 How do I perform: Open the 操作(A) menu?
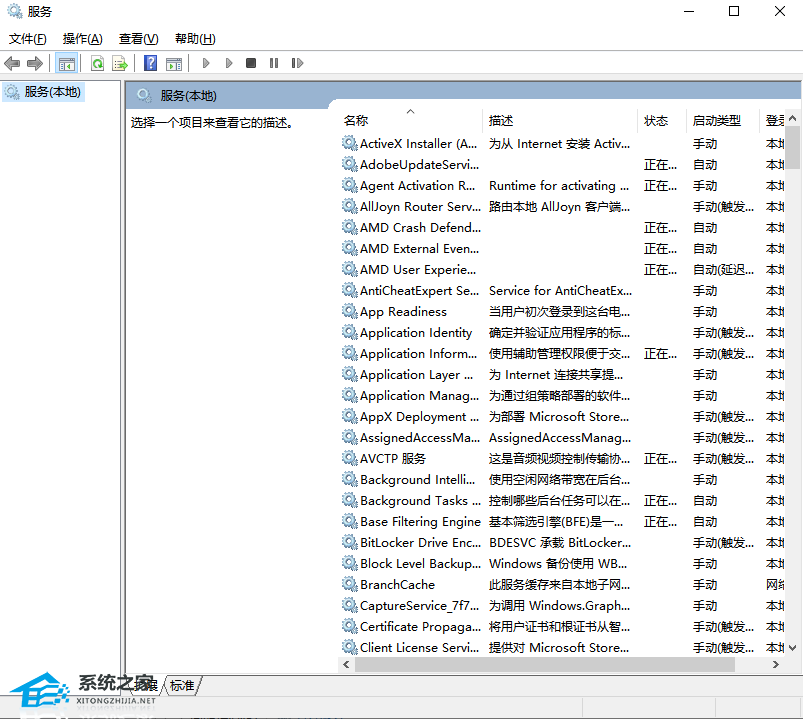[82, 39]
